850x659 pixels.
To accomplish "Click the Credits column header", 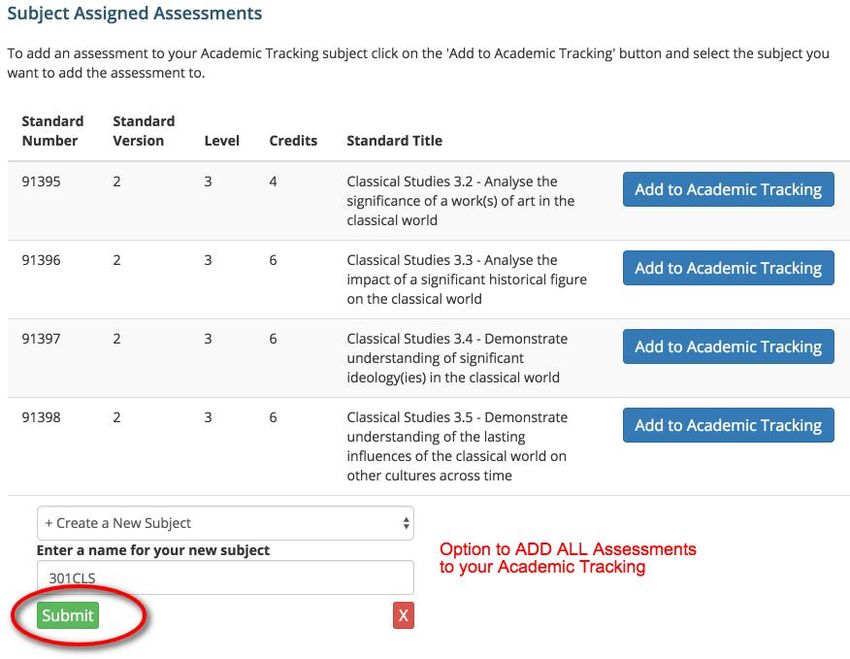I will coord(293,140).
